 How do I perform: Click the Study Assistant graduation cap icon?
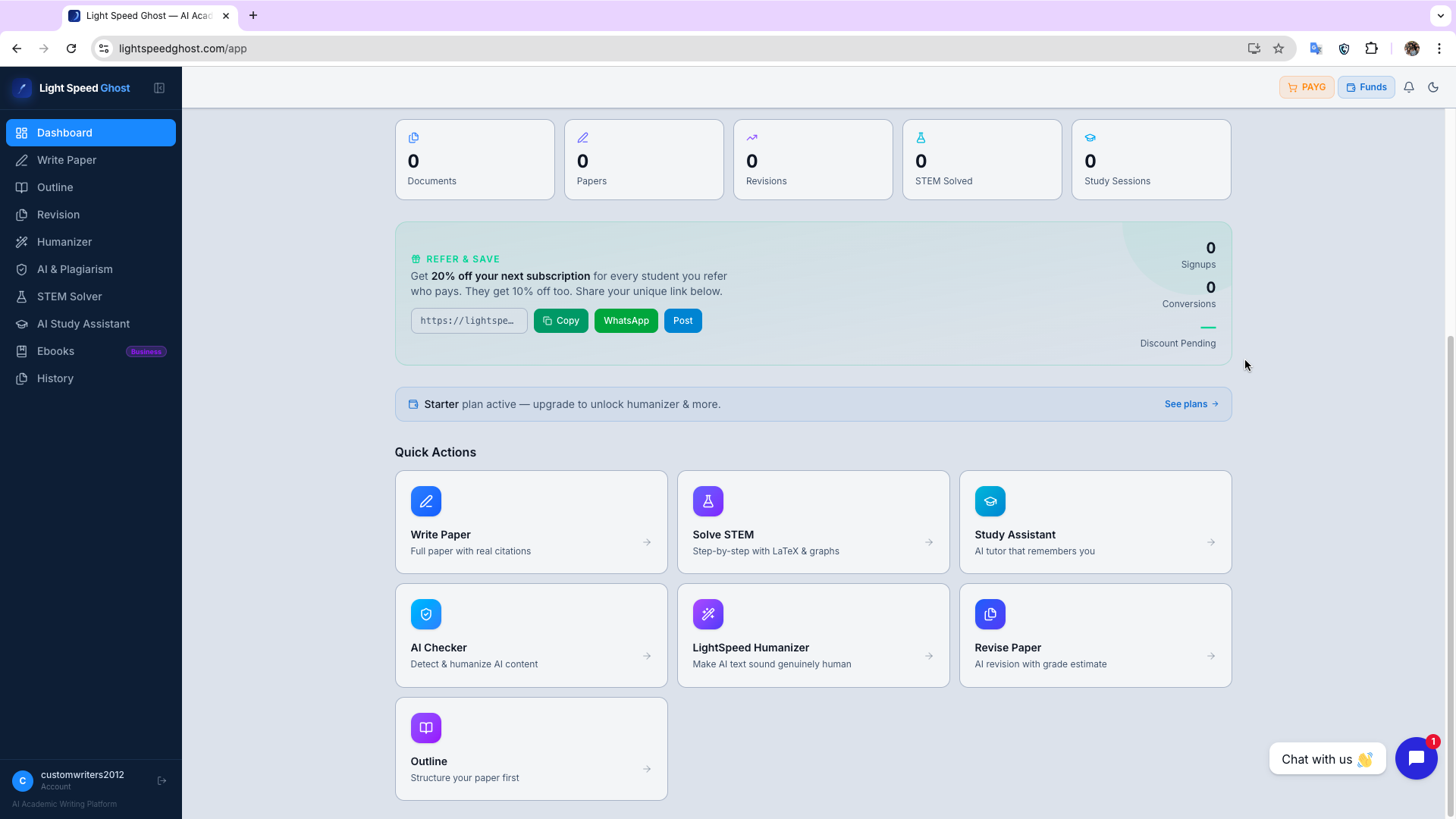[990, 501]
